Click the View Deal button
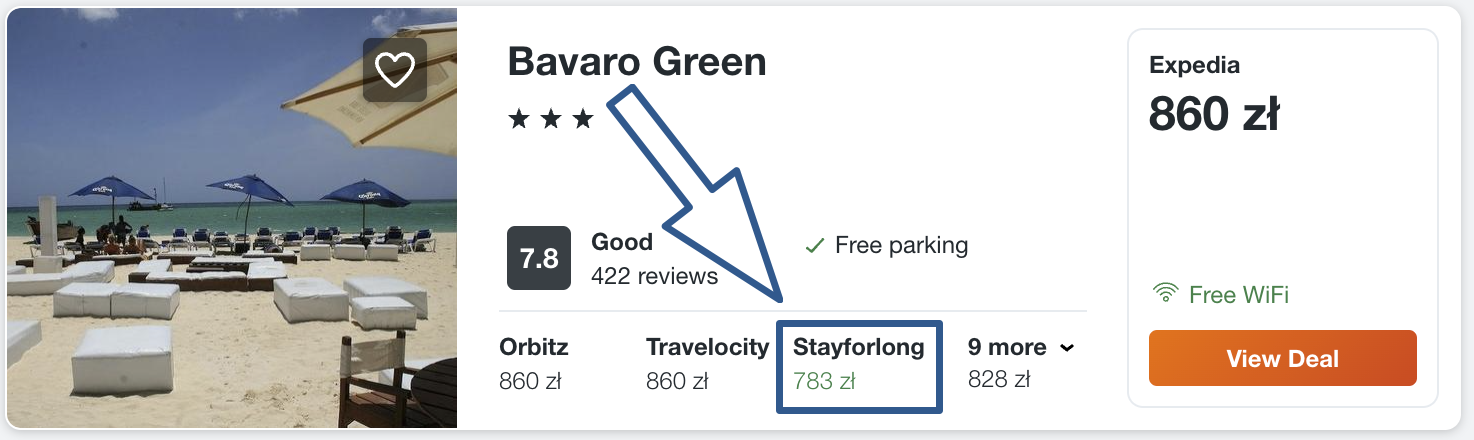Image resolution: width=1474 pixels, height=440 pixels. (1283, 358)
